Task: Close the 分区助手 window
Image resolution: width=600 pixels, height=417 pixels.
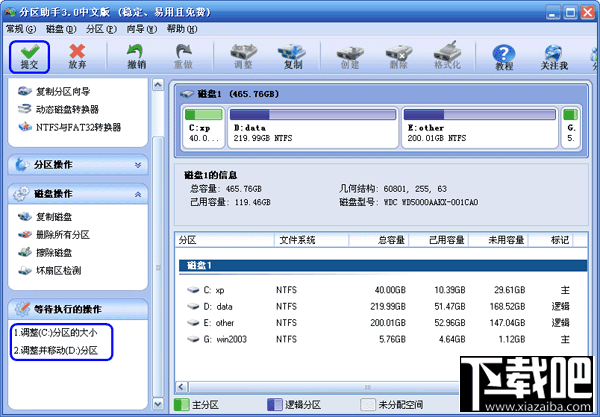Action: pos(588,13)
